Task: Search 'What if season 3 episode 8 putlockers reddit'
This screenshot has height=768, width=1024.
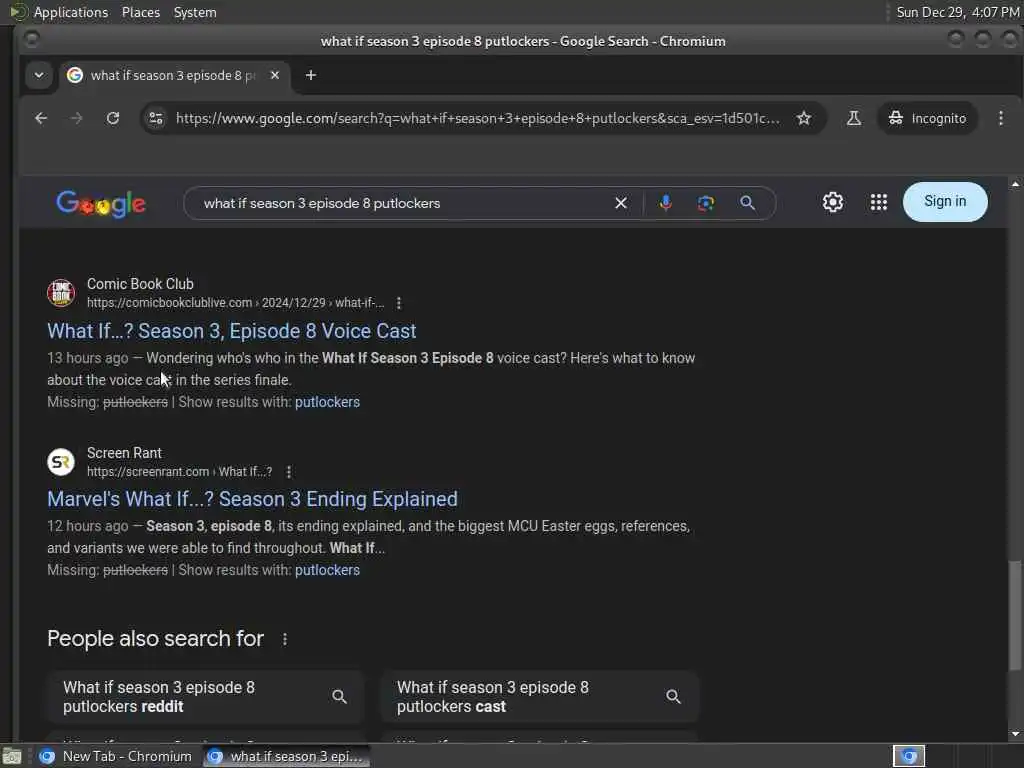Action: coord(205,697)
